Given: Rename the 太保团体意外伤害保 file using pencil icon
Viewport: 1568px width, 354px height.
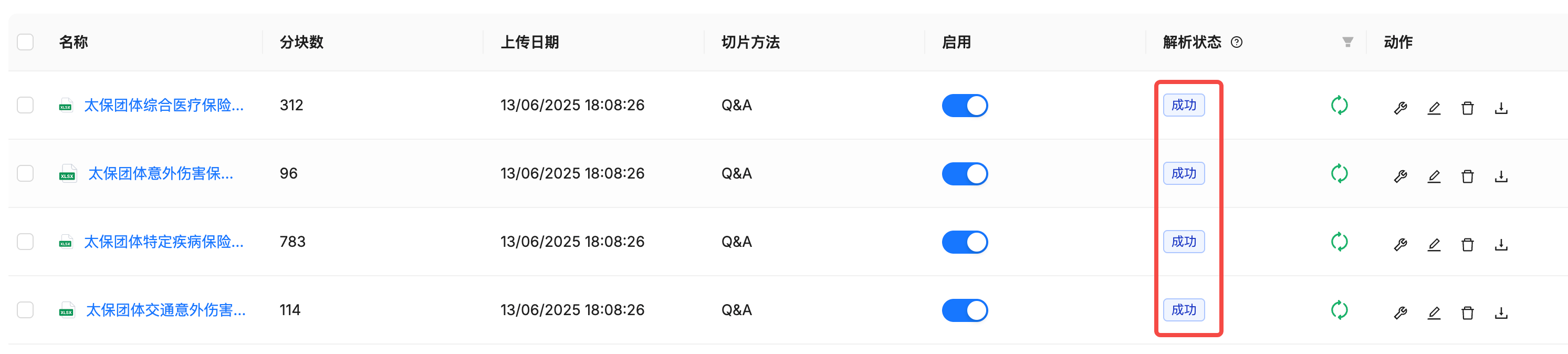Looking at the screenshot, I should 1434,175.
